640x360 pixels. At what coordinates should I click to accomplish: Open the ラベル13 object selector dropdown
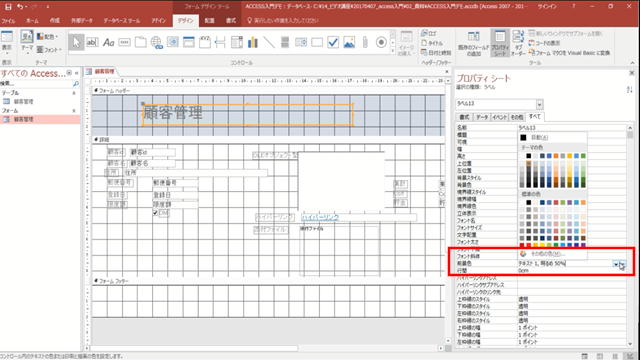coord(539,104)
